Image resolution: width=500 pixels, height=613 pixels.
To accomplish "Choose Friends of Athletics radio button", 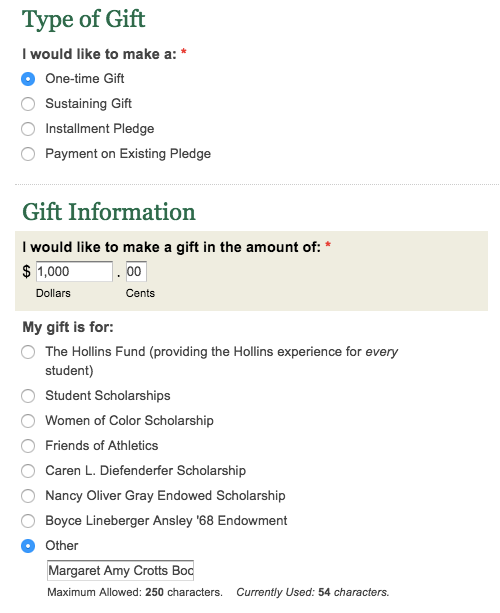I will click(28, 446).
